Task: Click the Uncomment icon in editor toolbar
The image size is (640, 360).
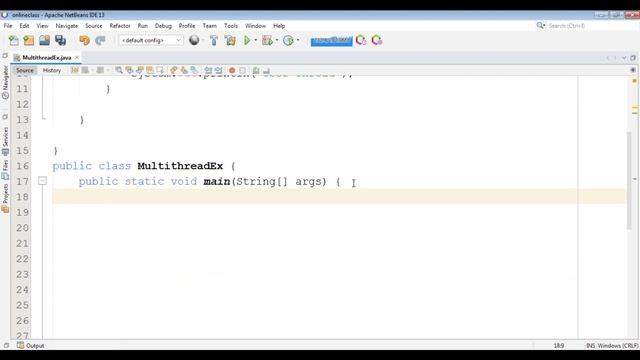Action: [267, 70]
